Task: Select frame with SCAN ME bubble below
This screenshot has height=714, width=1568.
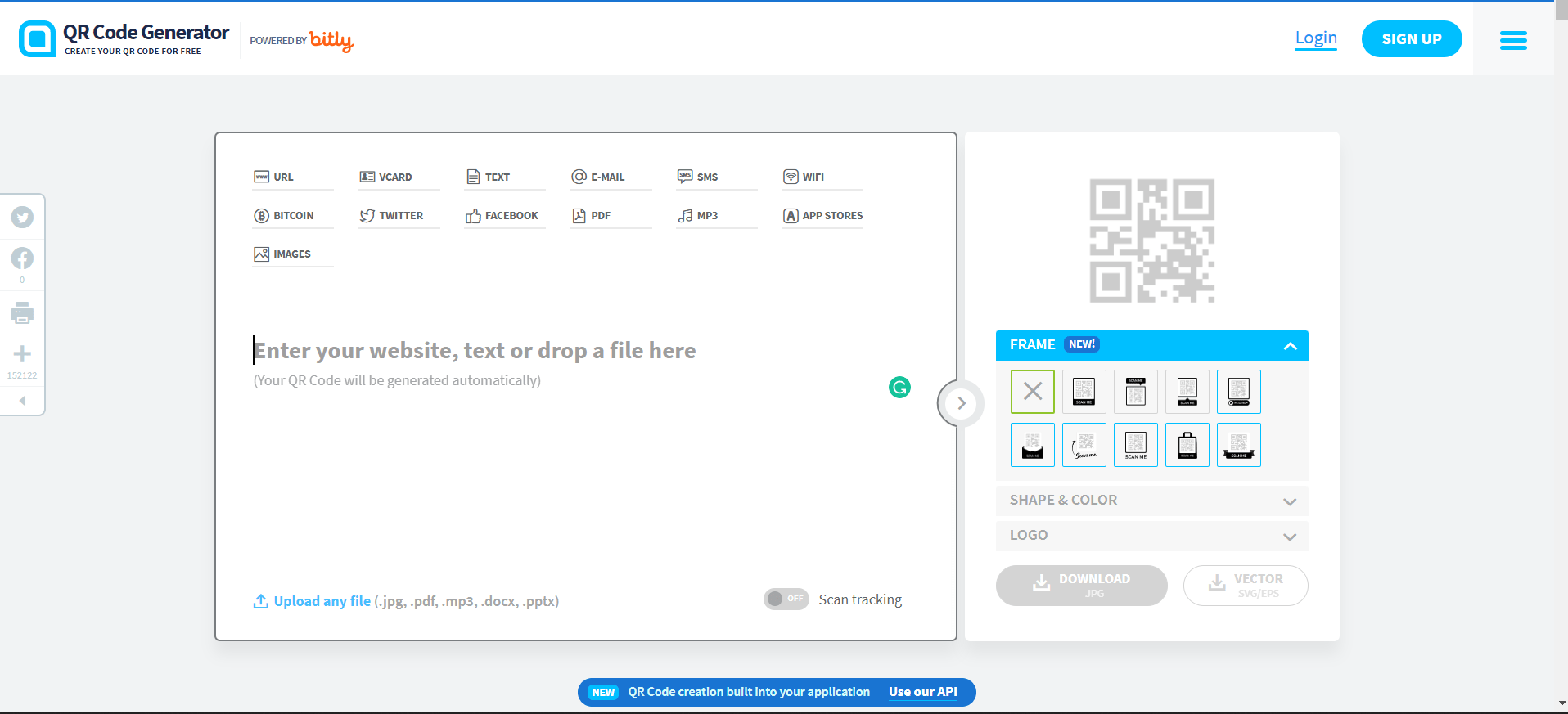Action: pyautogui.click(x=1187, y=391)
